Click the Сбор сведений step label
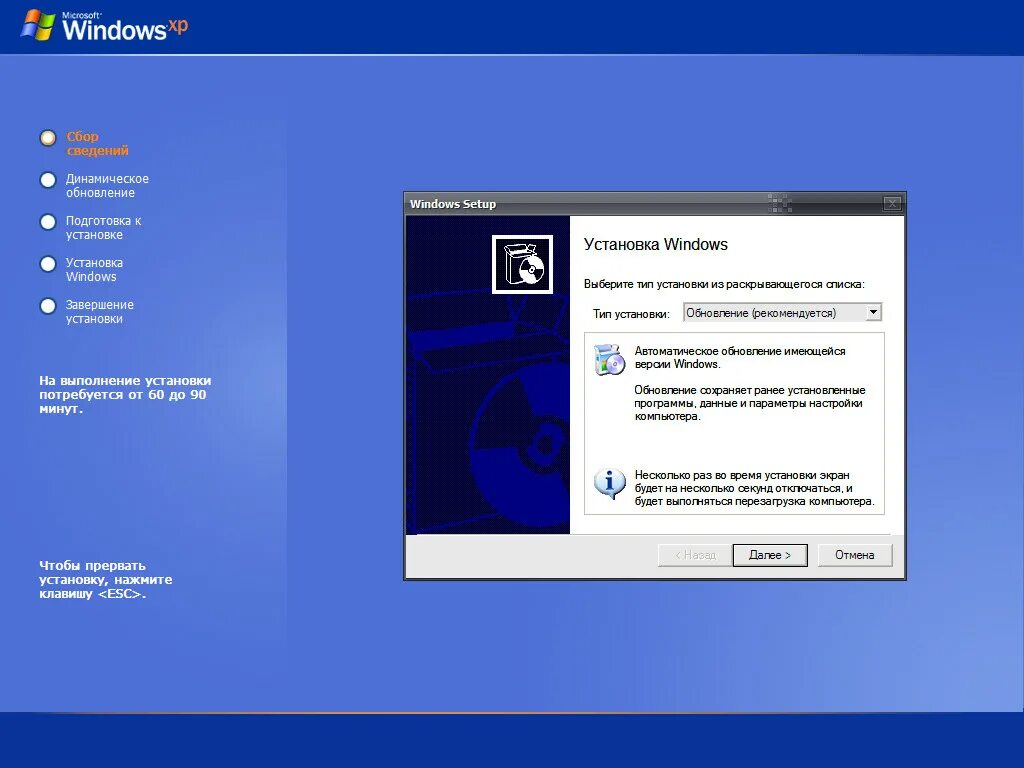The width and height of the screenshot is (1024, 768). pyautogui.click(x=97, y=144)
